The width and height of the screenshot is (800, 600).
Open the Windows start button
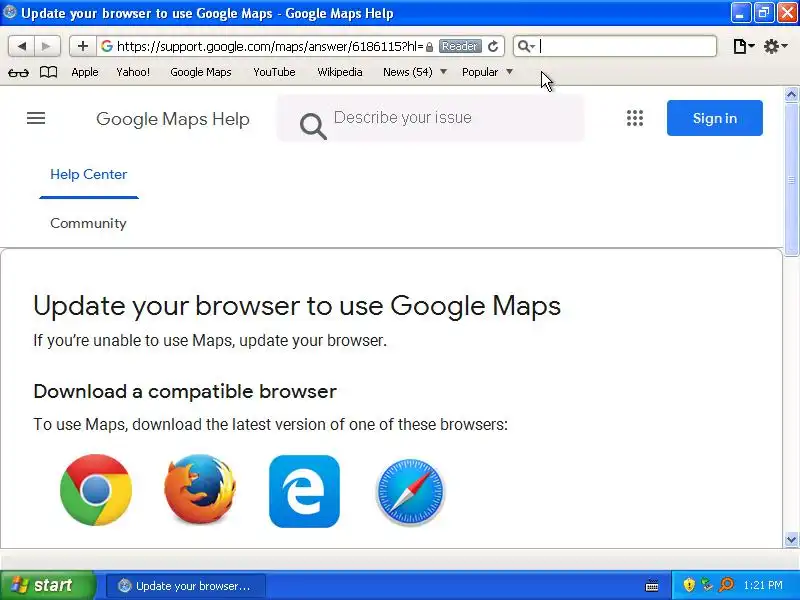(47, 585)
